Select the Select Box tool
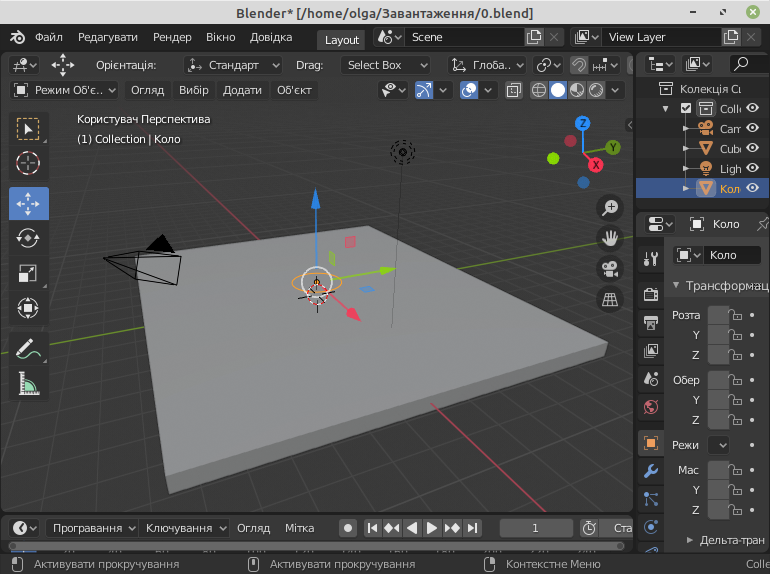Viewport: 770px width, 574px height. tap(28, 129)
